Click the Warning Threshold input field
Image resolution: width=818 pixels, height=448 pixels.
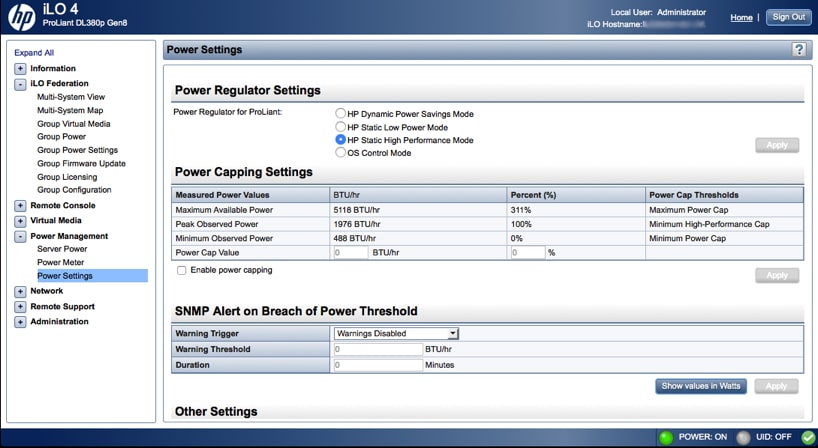tap(378, 349)
